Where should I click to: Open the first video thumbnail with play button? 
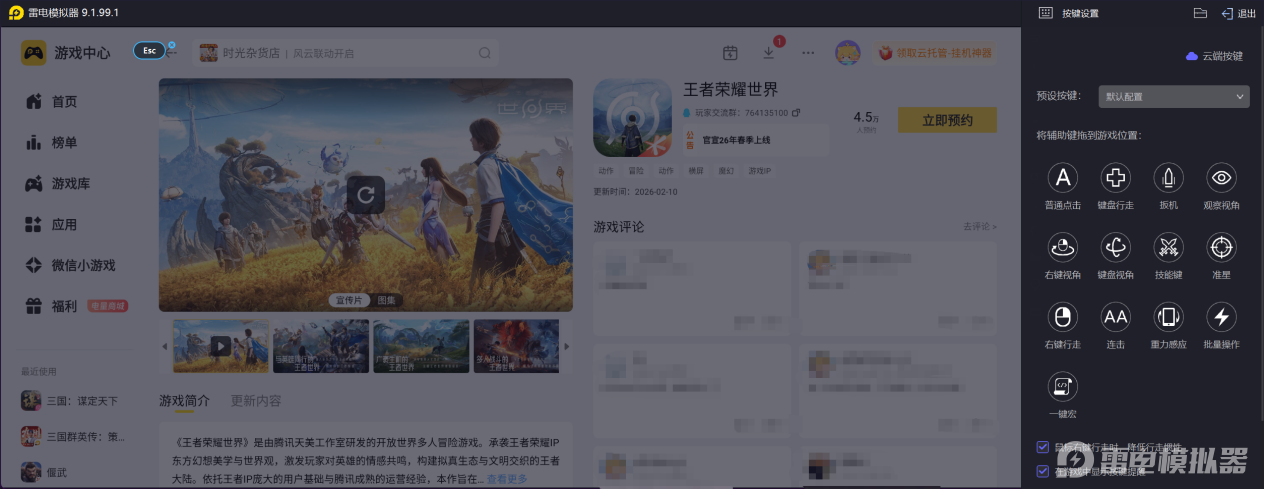[x=220, y=346]
